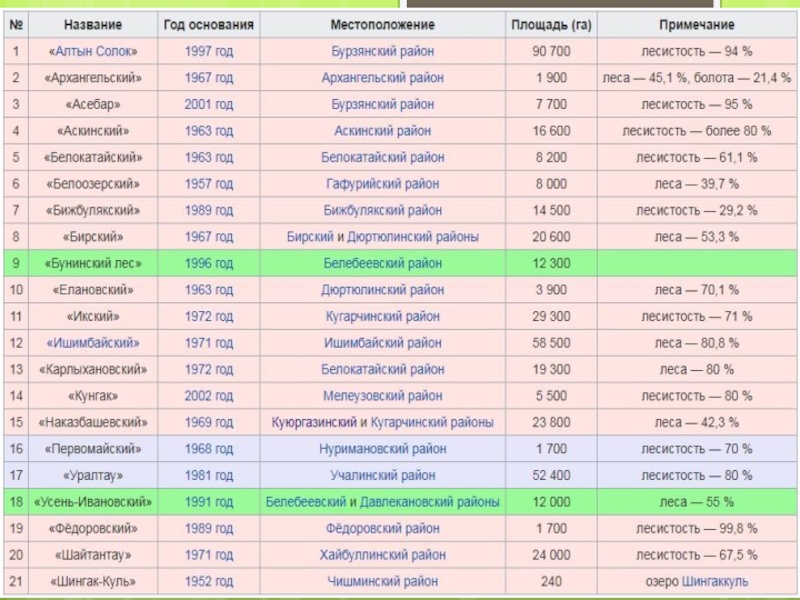Select the area value 8 000

(x=551, y=184)
